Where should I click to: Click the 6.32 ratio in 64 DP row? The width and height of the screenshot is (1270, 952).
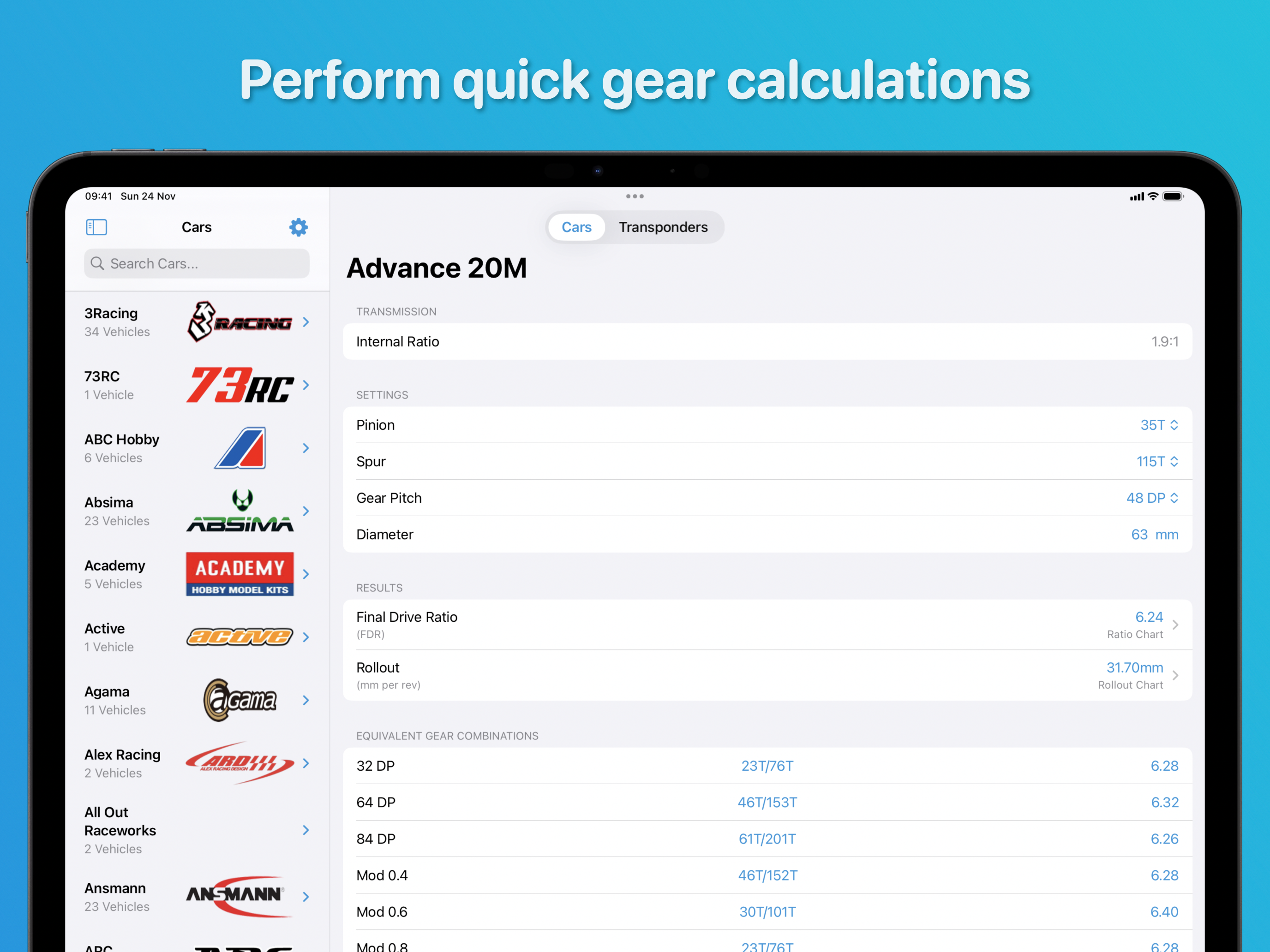point(1164,802)
